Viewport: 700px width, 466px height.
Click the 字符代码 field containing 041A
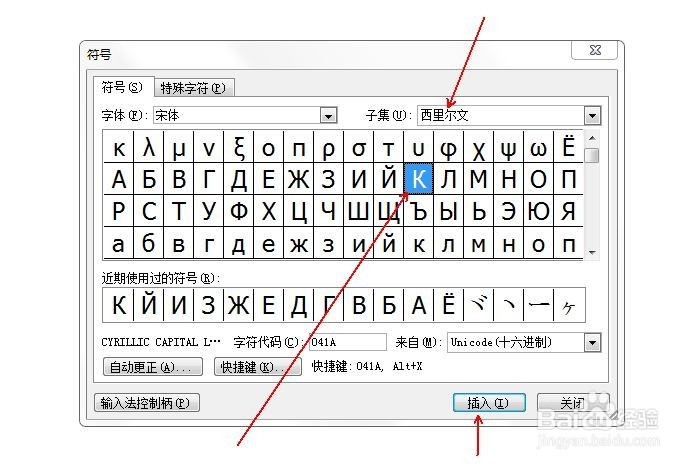pyautogui.click(x=347, y=342)
